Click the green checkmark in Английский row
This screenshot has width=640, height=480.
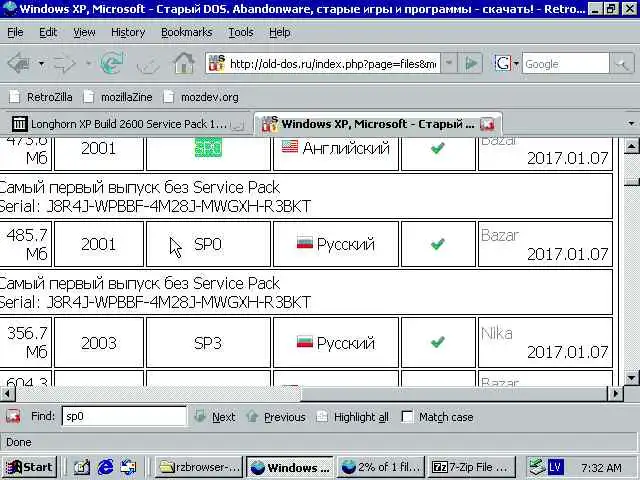[438, 148]
